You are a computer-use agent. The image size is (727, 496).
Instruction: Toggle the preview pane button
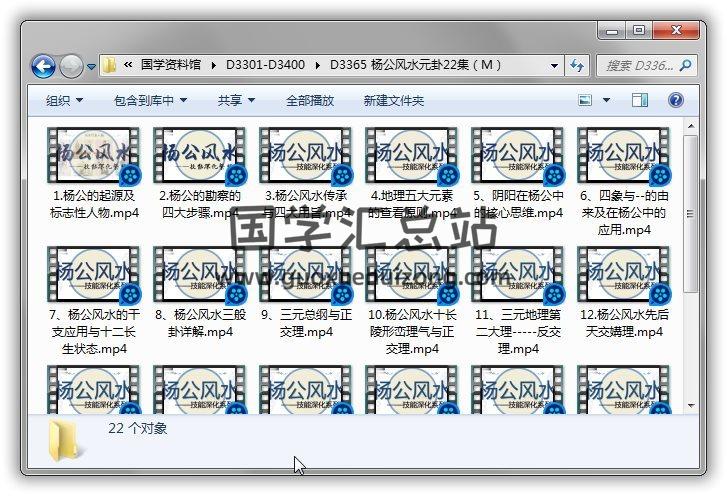click(x=640, y=100)
